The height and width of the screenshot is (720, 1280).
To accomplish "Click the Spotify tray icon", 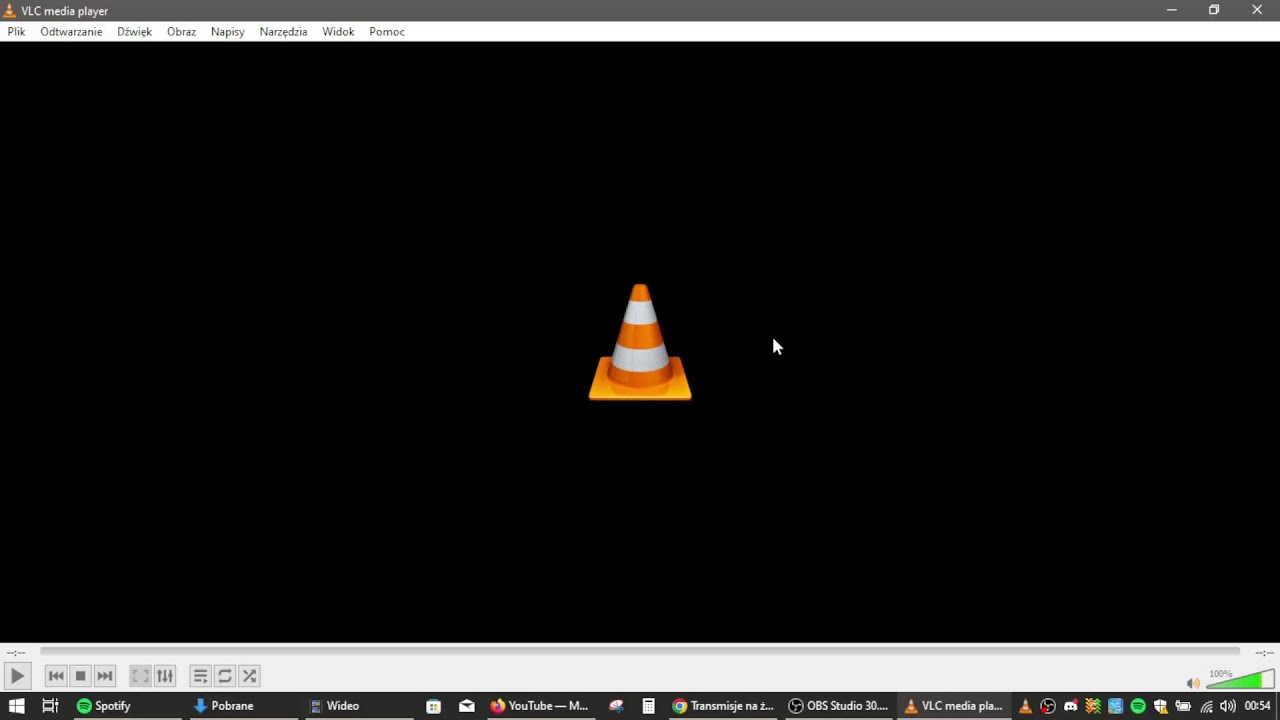I will point(1138,706).
